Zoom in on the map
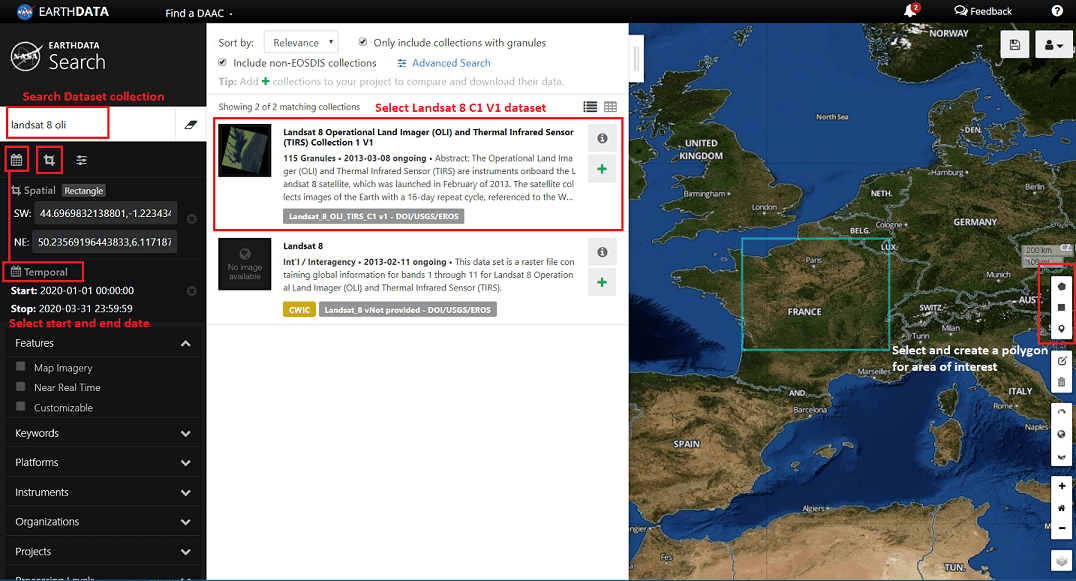Screen dimensions: 1076x581 [1062, 486]
